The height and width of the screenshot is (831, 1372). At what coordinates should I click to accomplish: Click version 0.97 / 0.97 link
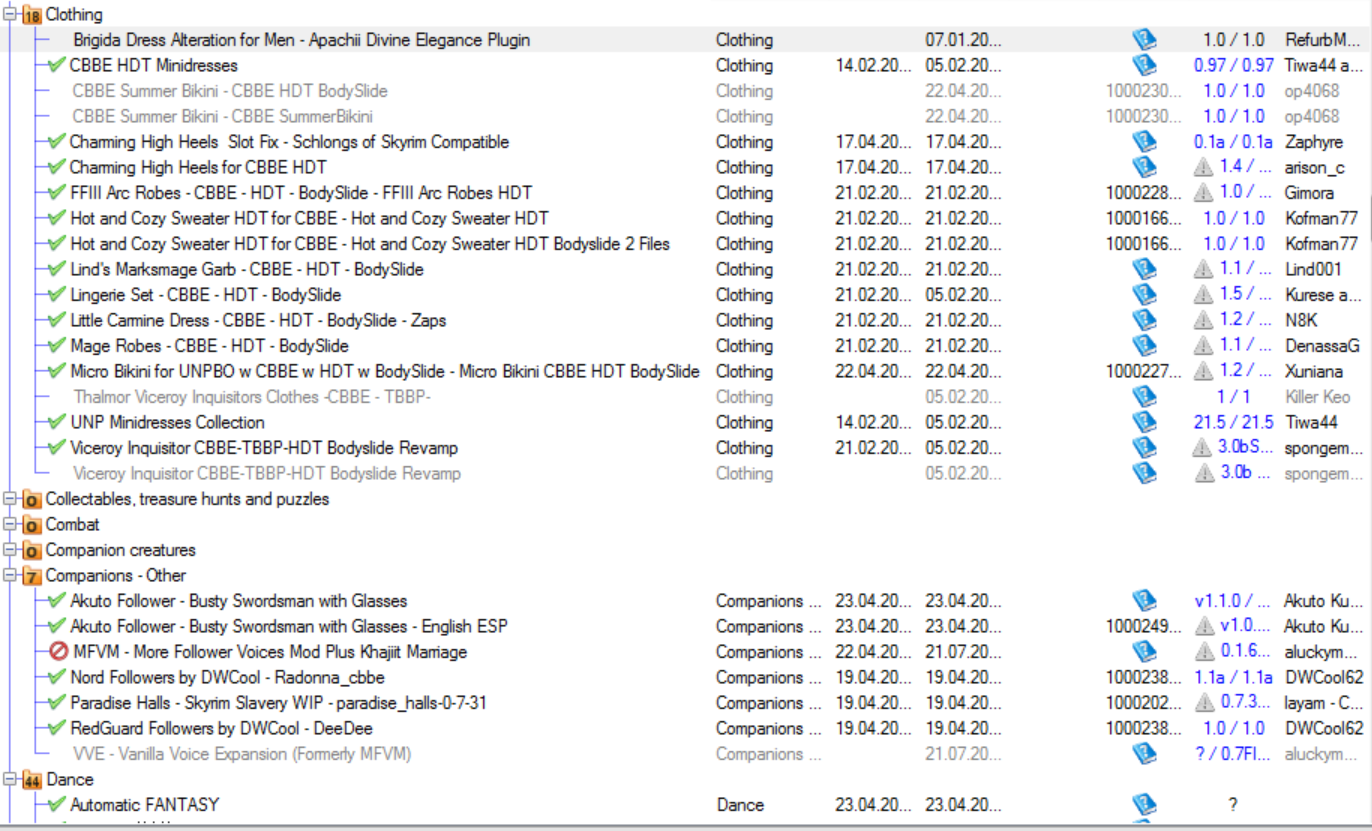coord(1233,65)
